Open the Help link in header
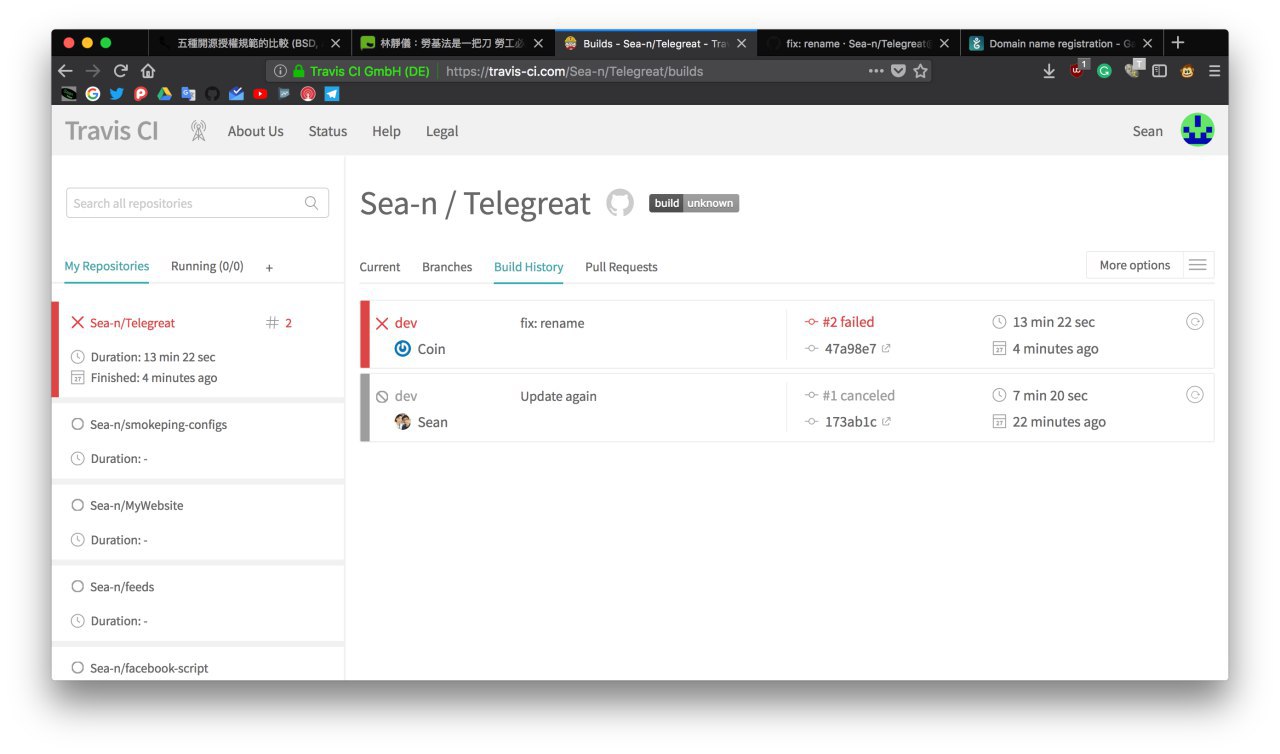 [x=386, y=131]
